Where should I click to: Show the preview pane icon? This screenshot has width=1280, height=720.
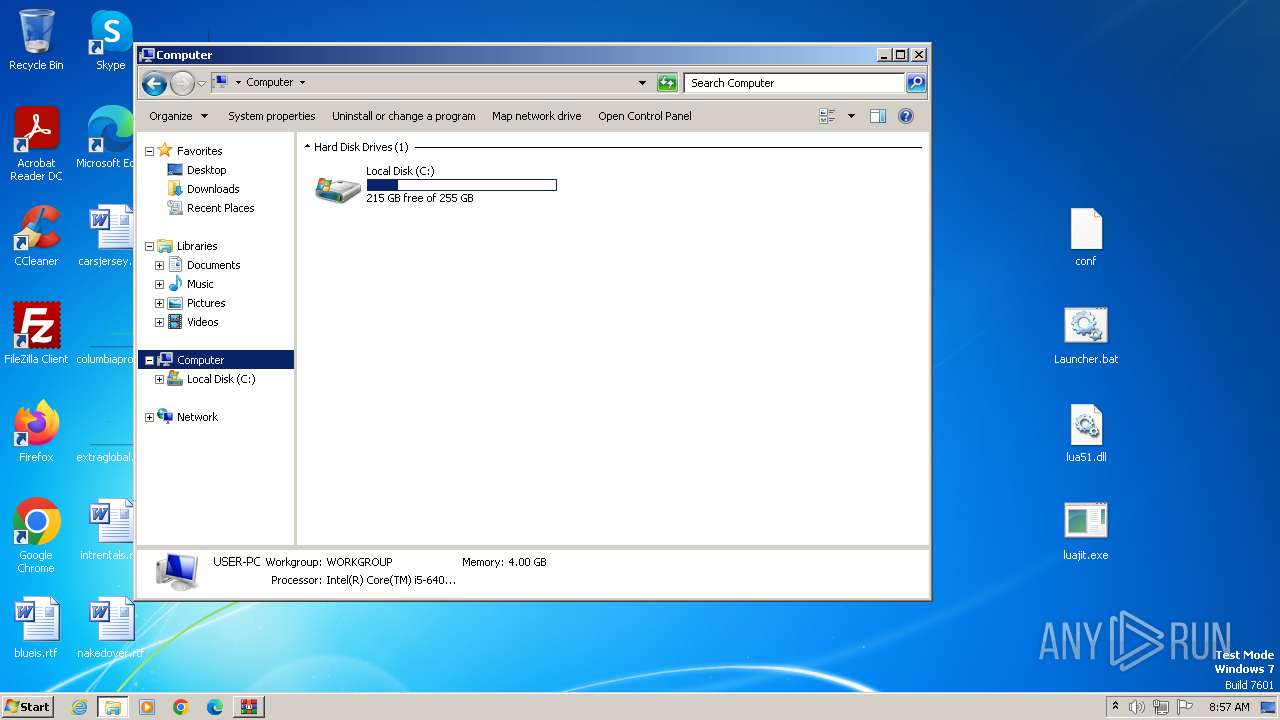point(878,116)
